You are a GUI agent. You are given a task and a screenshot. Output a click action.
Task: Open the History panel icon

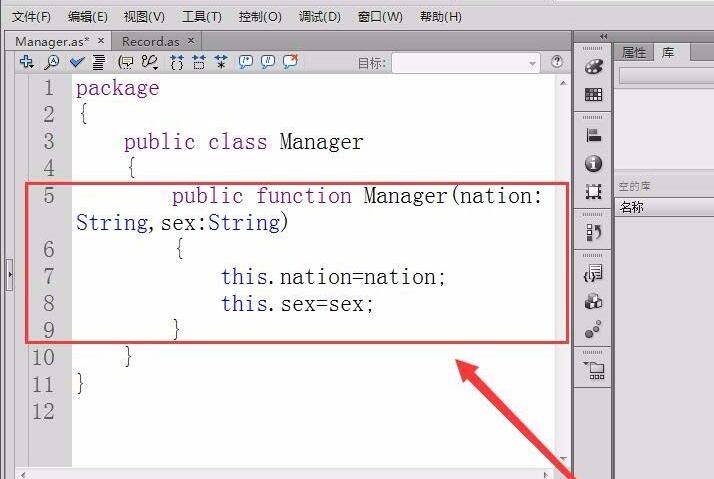(593, 232)
